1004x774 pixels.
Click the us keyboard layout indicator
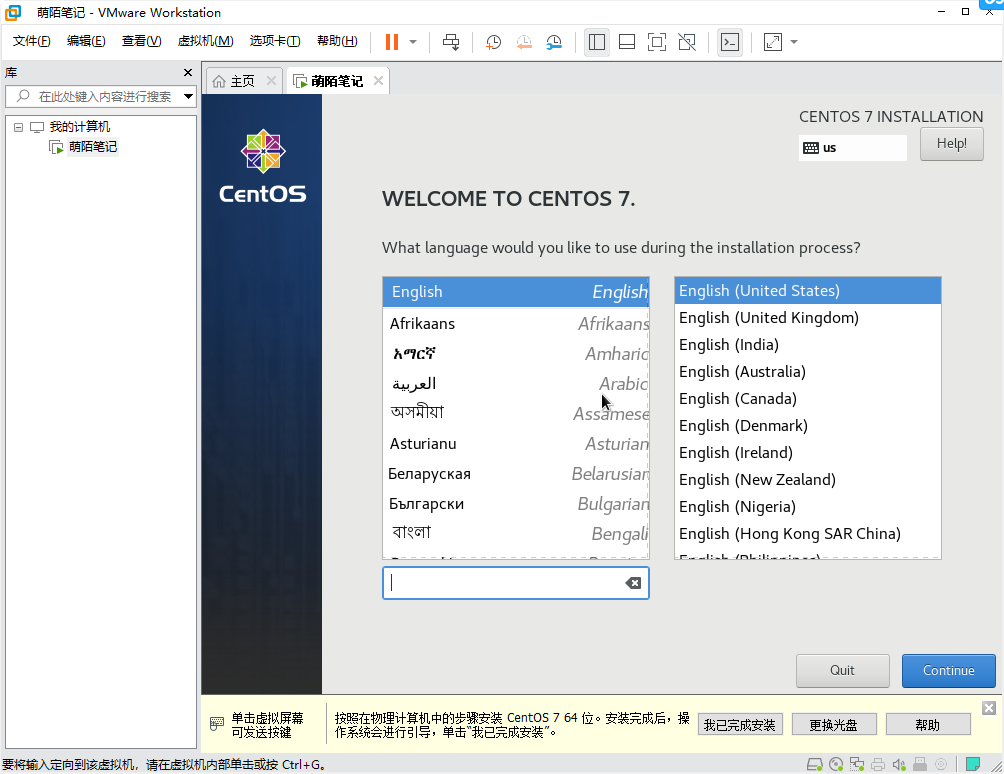point(852,148)
